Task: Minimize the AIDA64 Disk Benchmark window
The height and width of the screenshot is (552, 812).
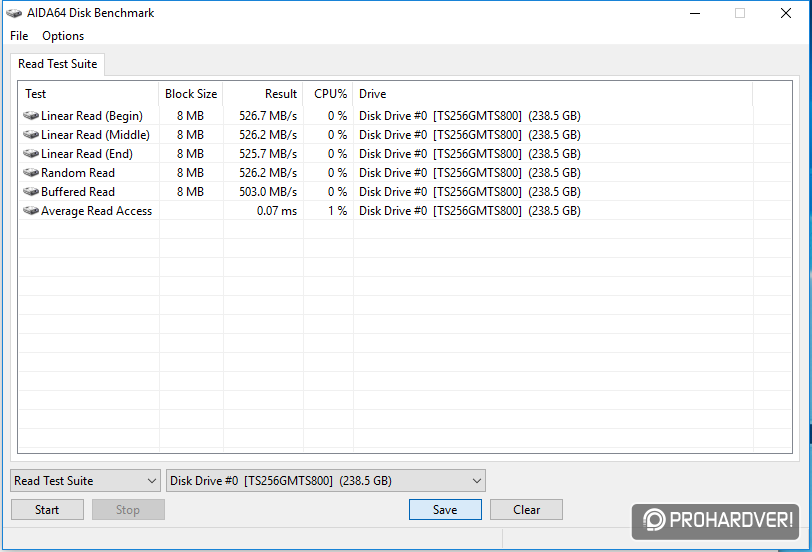Action: (x=695, y=13)
